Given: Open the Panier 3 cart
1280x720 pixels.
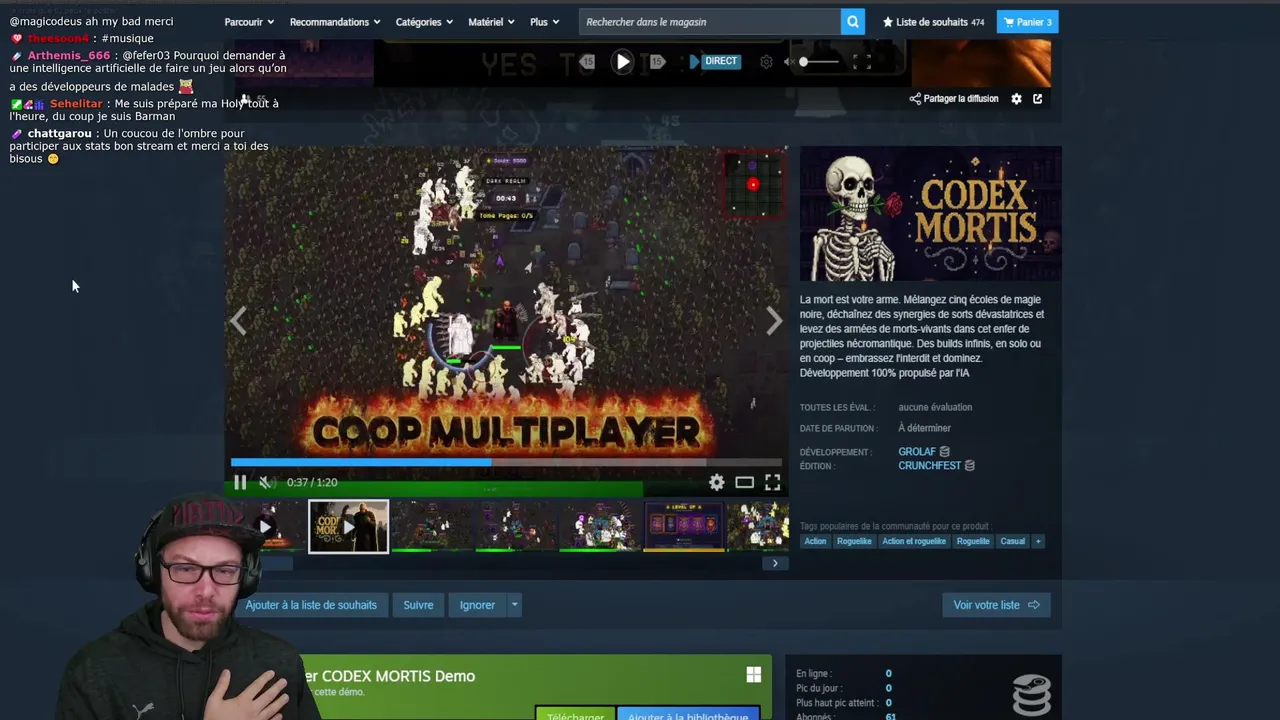Looking at the screenshot, I should 1027,22.
